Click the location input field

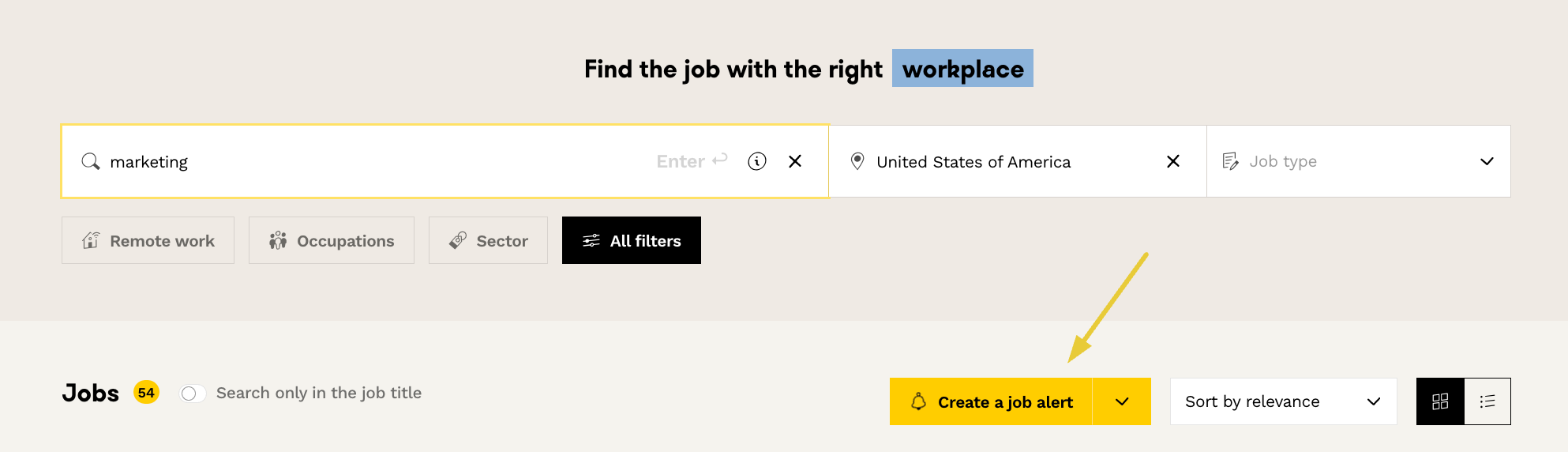(x=1003, y=161)
